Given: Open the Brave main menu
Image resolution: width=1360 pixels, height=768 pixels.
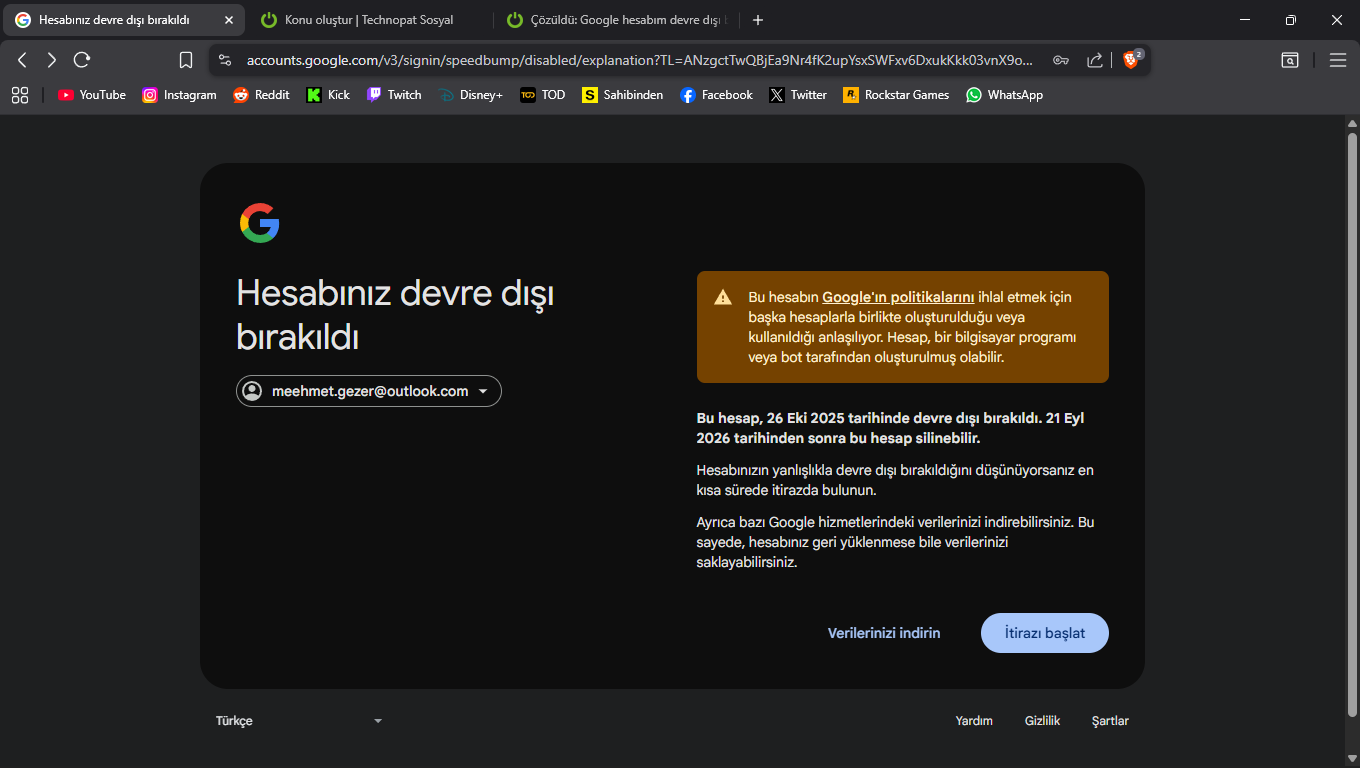Looking at the screenshot, I should click(x=1338, y=60).
